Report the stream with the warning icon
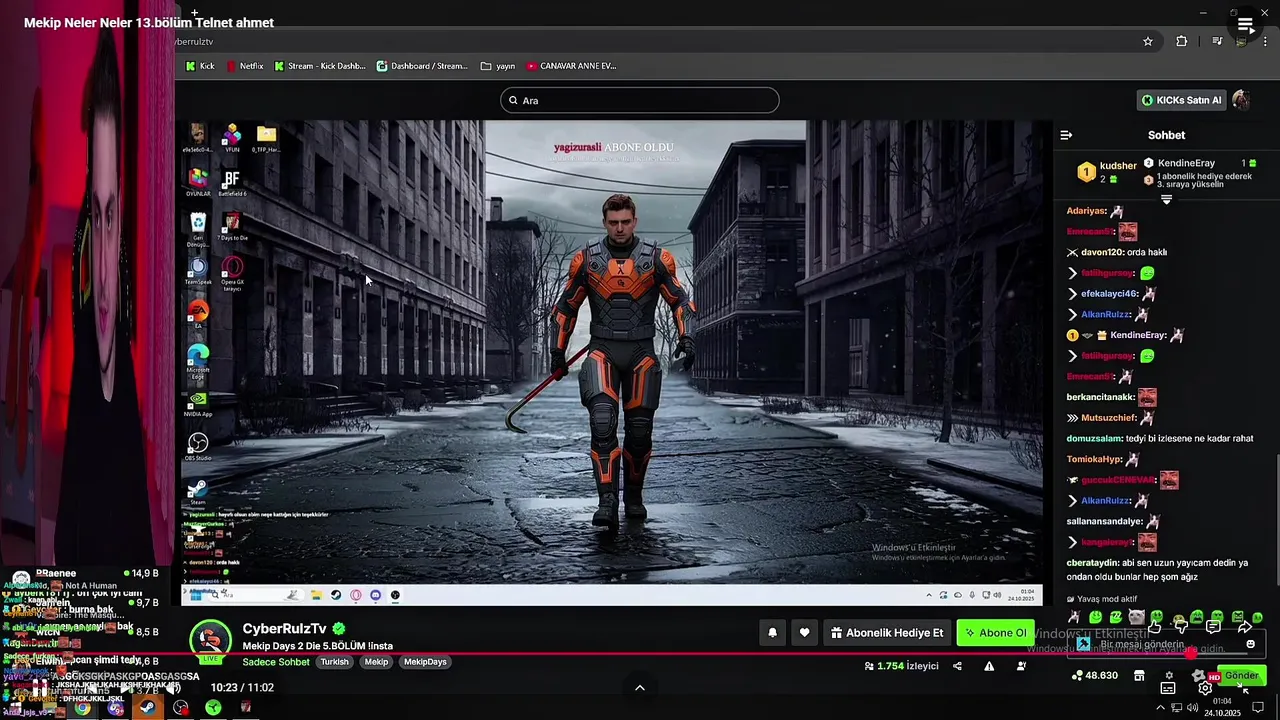Image resolution: width=1280 pixels, height=720 pixels. point(989,666)
